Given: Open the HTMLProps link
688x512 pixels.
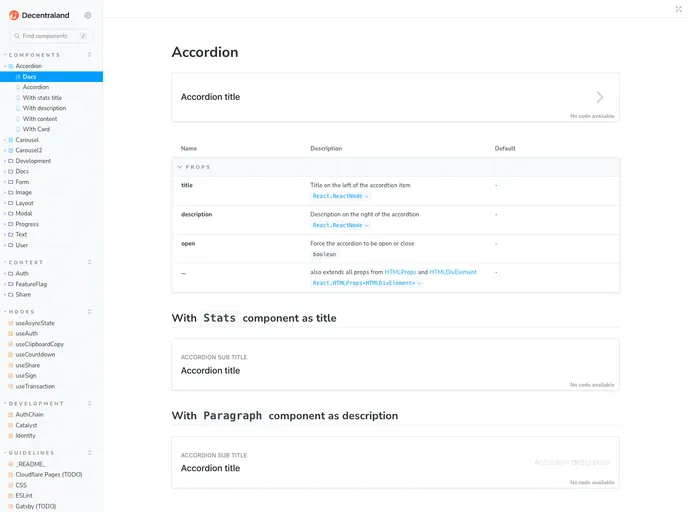Looking at the screenshot, I should coord(400,272).
